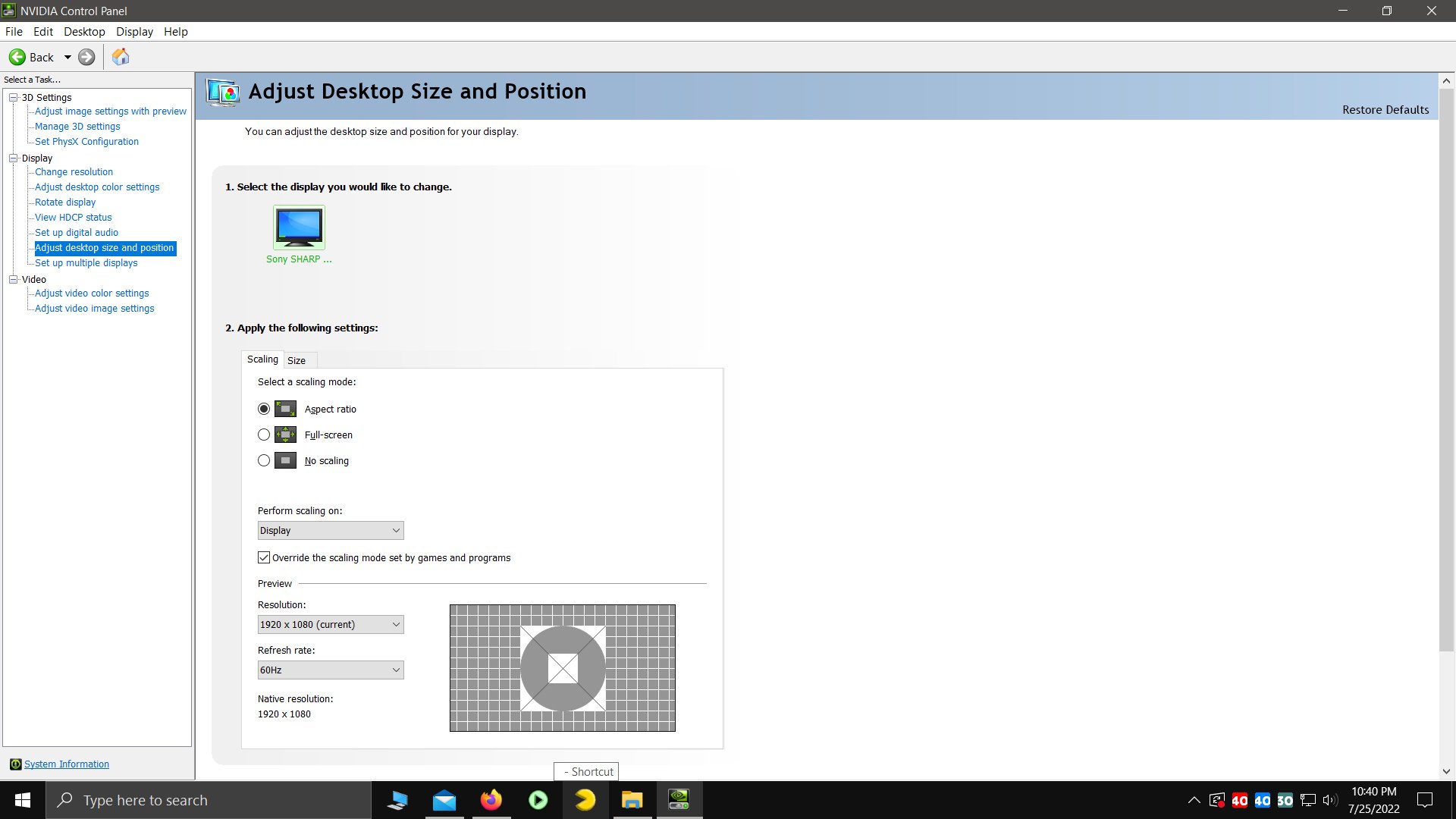Open the Edit menu
Image resolution: width=1456 pixels, height=819 pixels.
tap(42, 31)
